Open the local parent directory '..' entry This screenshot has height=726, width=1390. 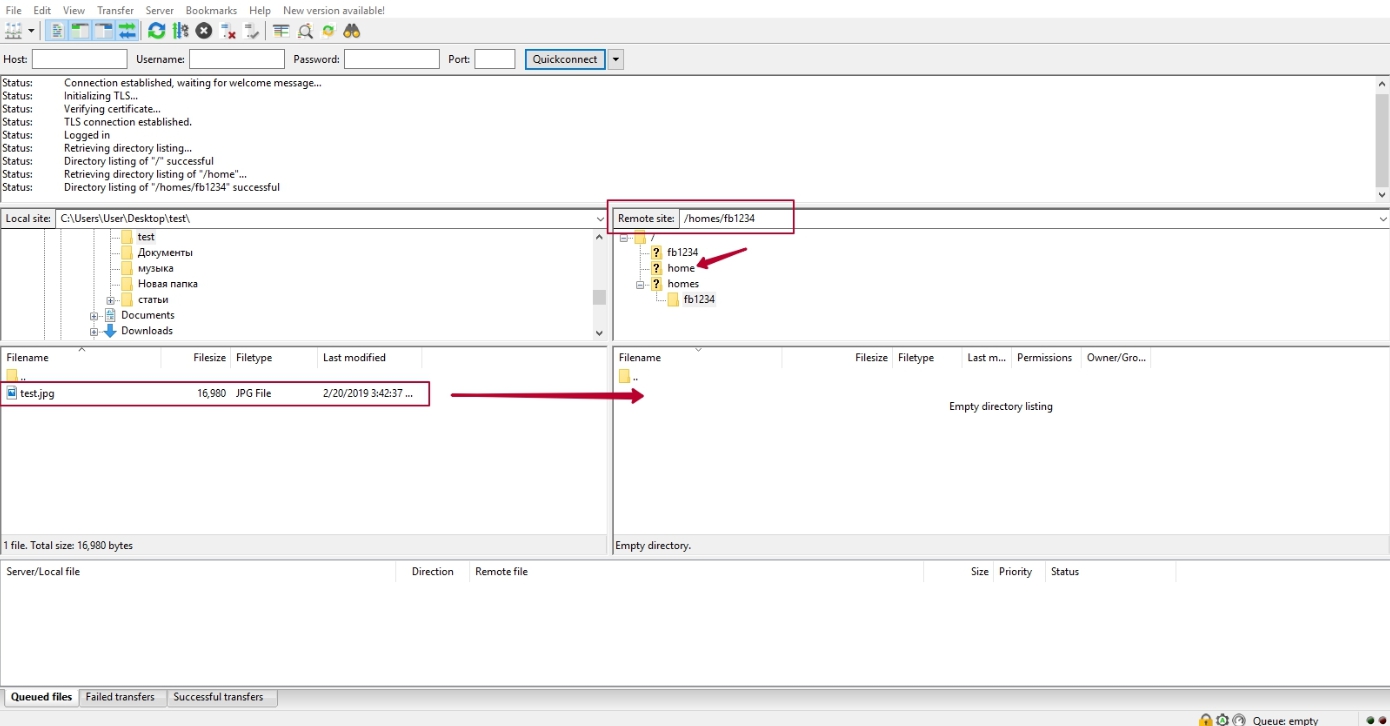15,376
